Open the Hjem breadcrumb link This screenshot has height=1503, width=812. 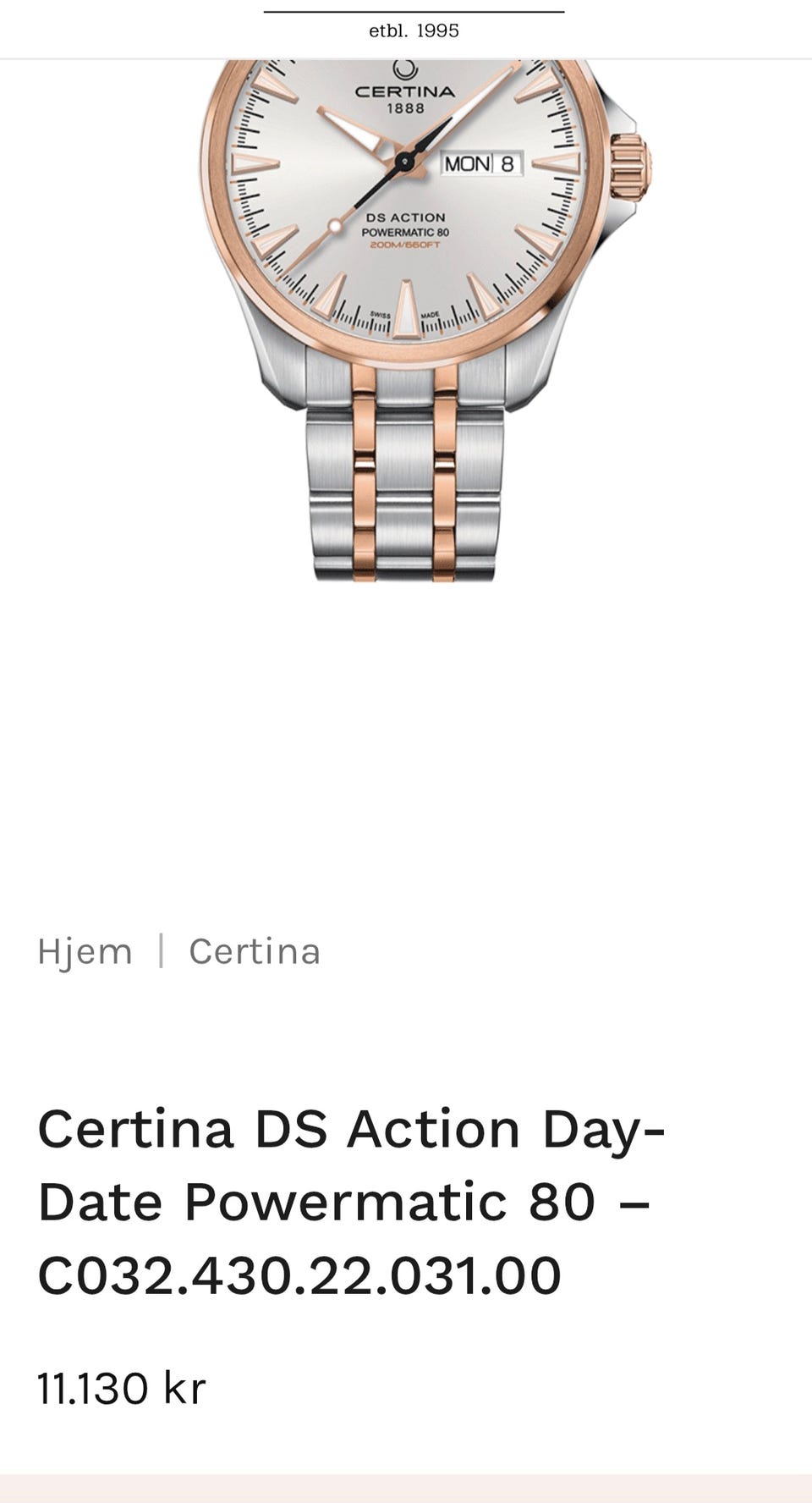[x=85, y=952]
